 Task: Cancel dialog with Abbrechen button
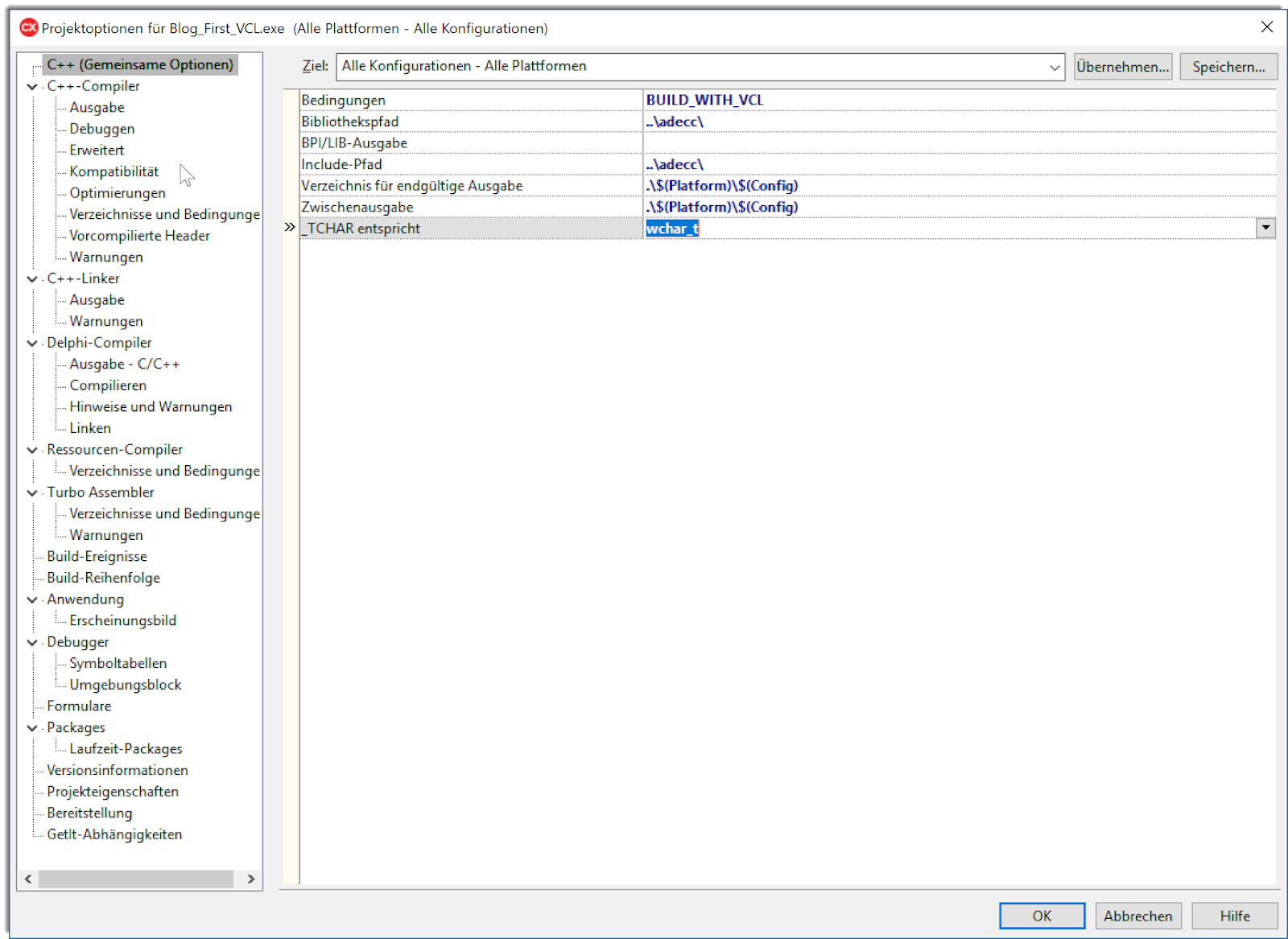[1137, 916]
